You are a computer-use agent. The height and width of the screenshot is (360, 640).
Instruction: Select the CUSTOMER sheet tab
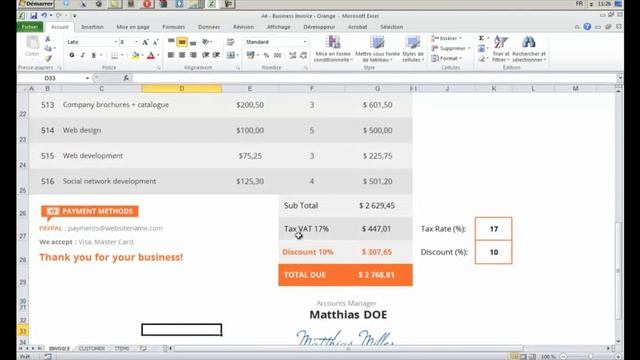coord(91,349)
